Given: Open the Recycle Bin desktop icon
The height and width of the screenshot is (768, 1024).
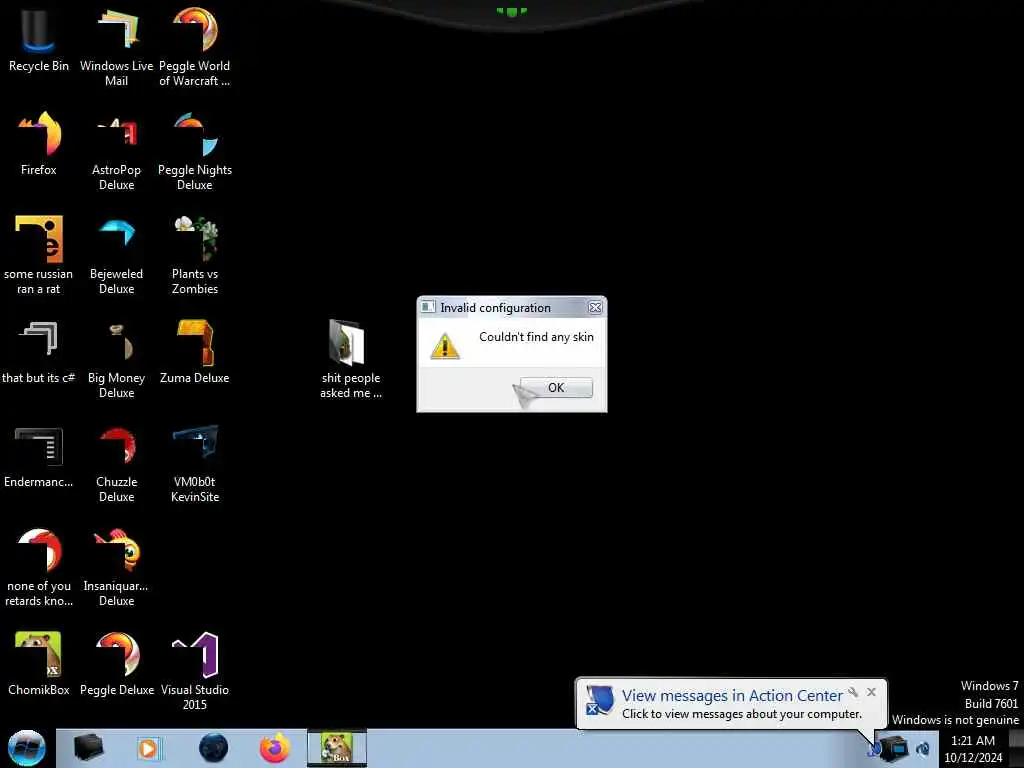Looking at the screenshot, I should tap(39, 39).
